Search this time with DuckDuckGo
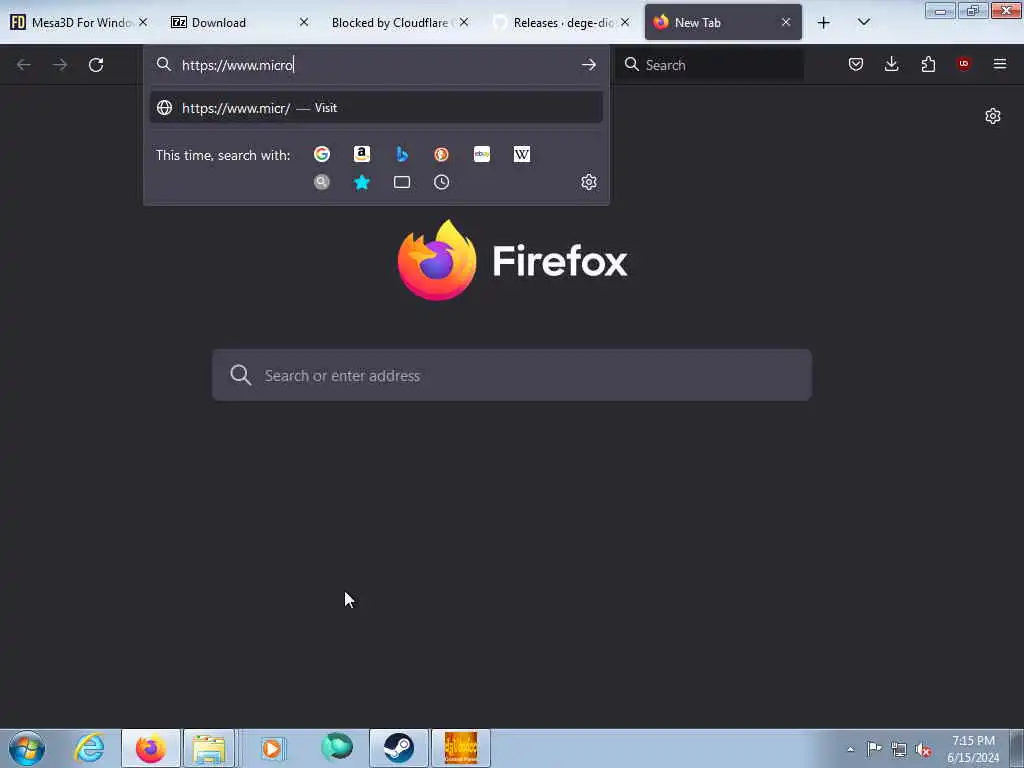This screenshot has height=768, width=1024. [x=441, y=154]
